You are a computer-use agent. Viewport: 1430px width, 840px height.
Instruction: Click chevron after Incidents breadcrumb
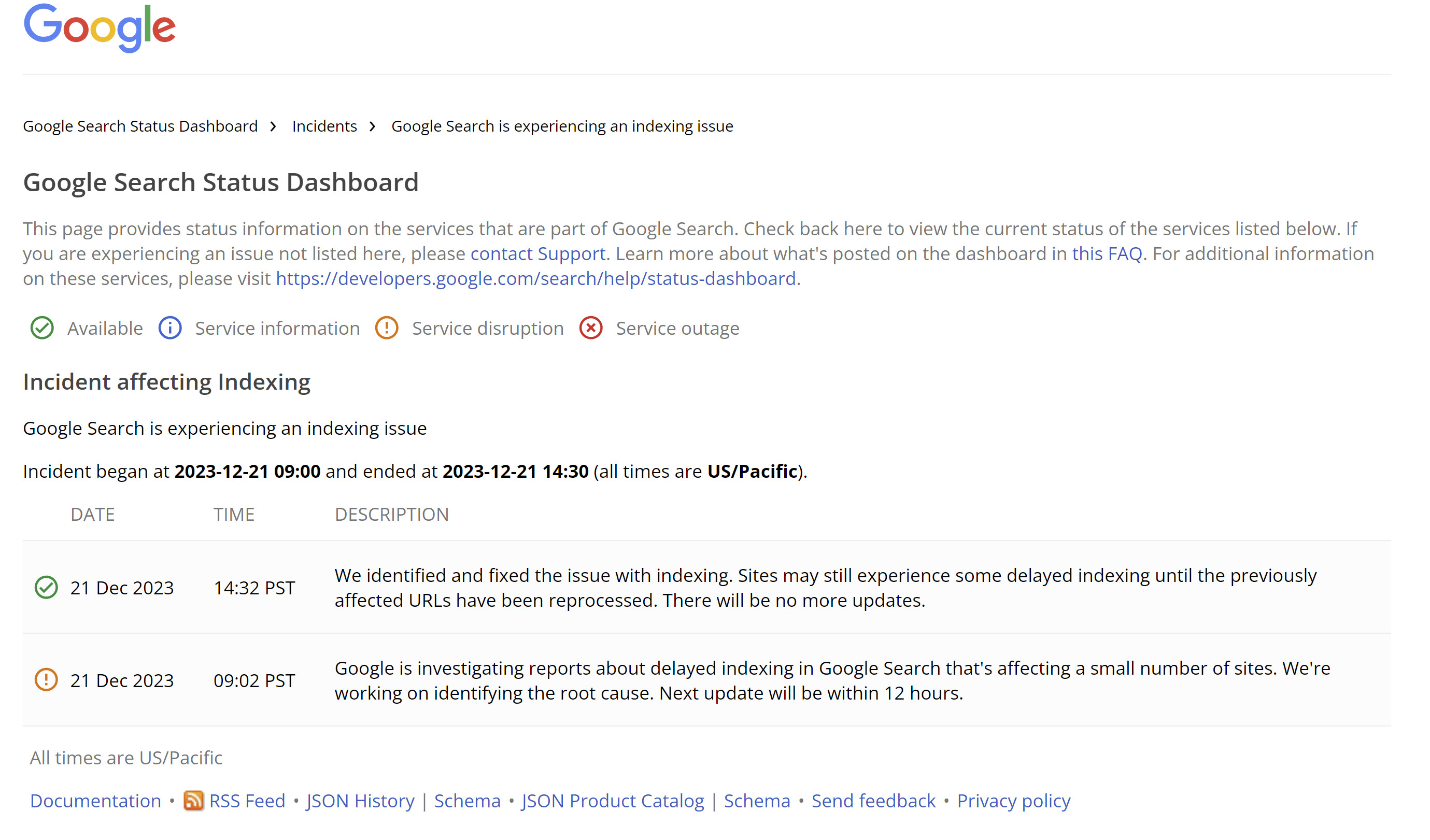pos(373,126)
